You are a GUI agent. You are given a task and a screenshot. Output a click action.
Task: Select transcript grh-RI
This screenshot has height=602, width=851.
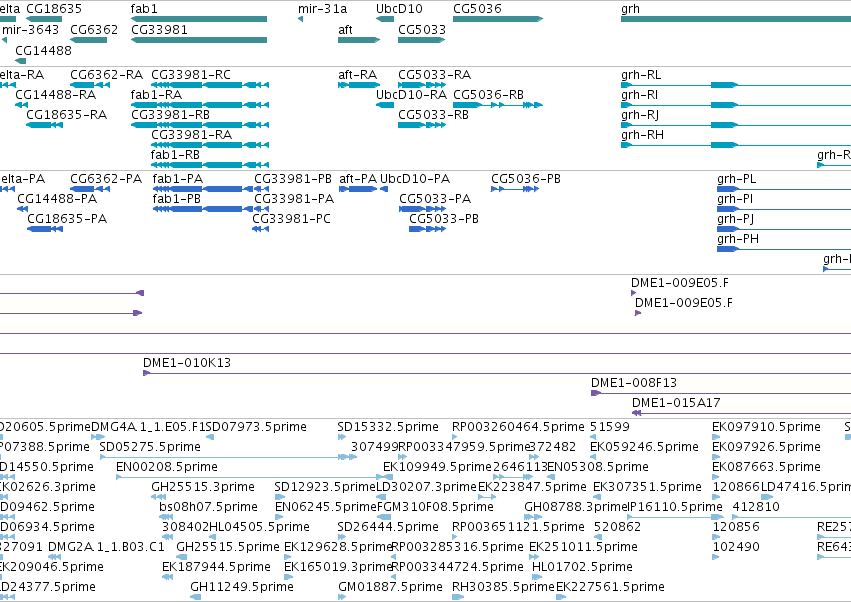tap(736, 105)
